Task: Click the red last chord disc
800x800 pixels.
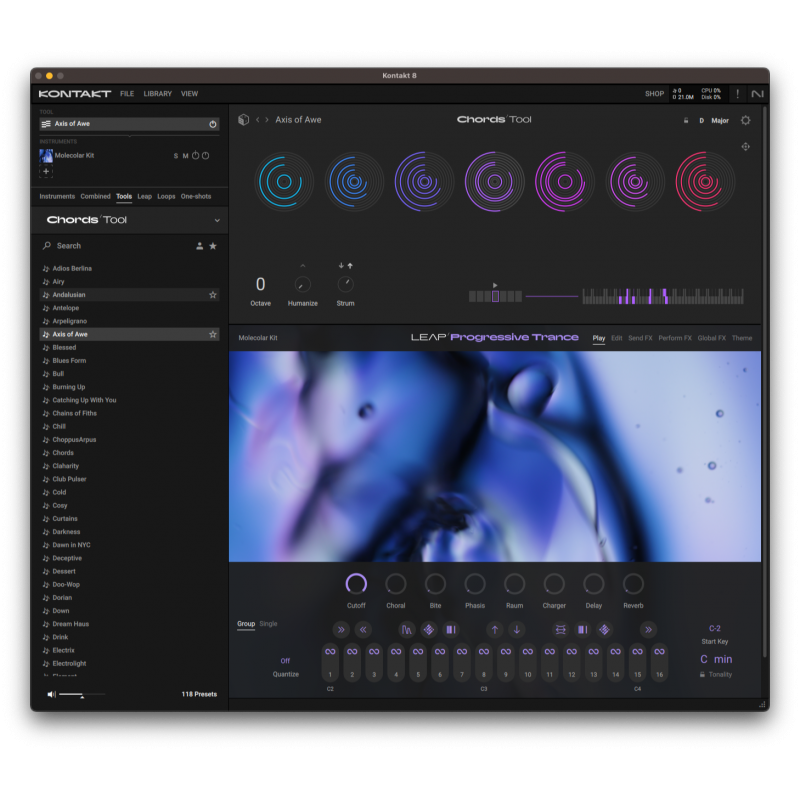Action: [705, 182]
